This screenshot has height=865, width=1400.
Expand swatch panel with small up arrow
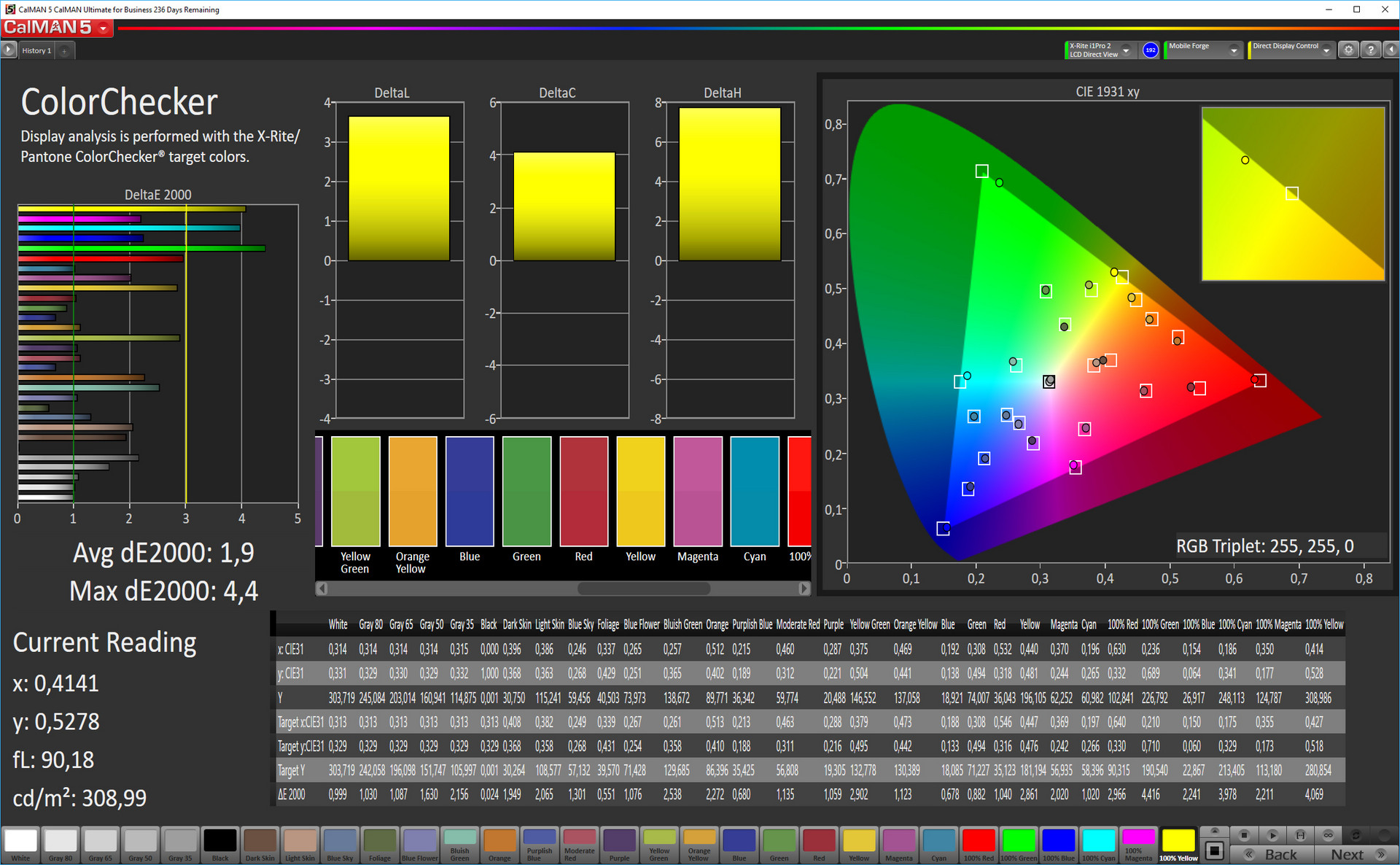point(1214,831)
